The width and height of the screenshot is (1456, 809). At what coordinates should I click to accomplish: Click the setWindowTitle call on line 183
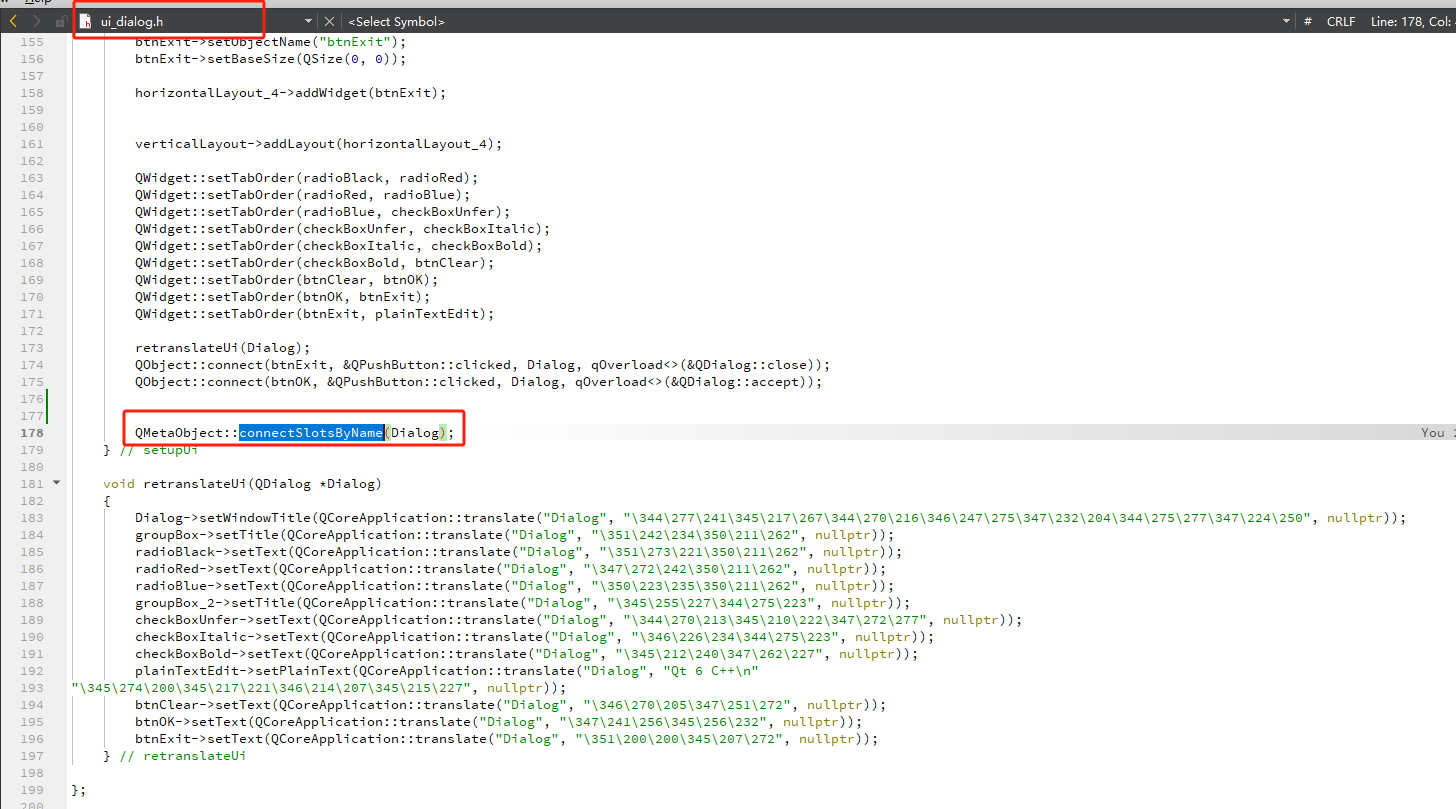(x=256, y=518)
